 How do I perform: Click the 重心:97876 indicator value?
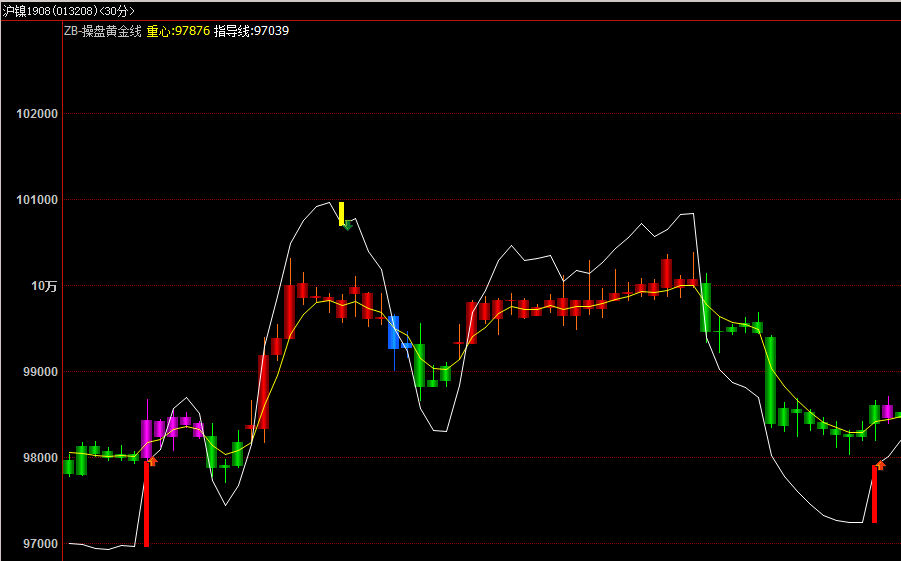pyautogui.click(x=178, y=31)
